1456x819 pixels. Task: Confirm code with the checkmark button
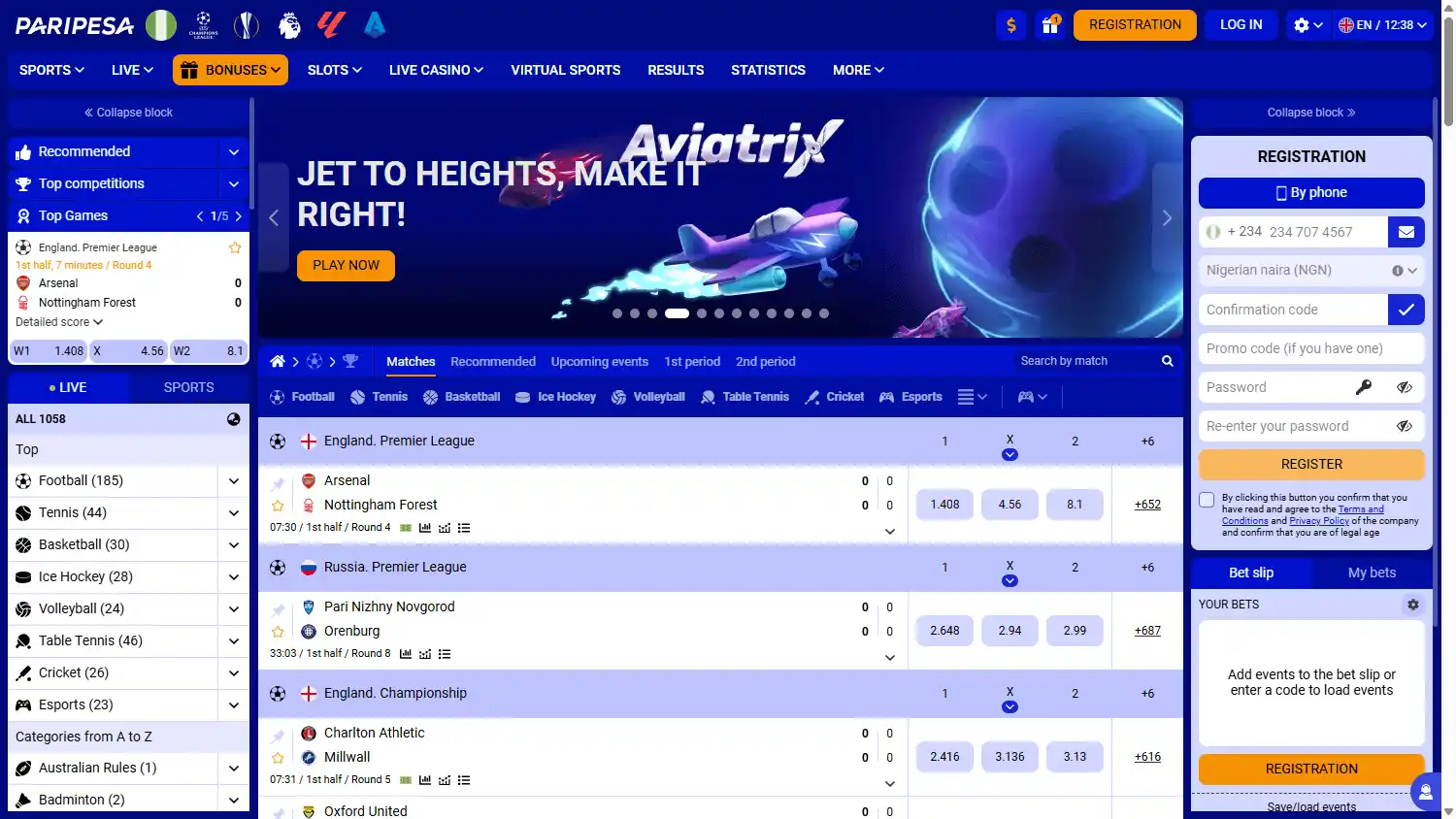pos(1406,310)
